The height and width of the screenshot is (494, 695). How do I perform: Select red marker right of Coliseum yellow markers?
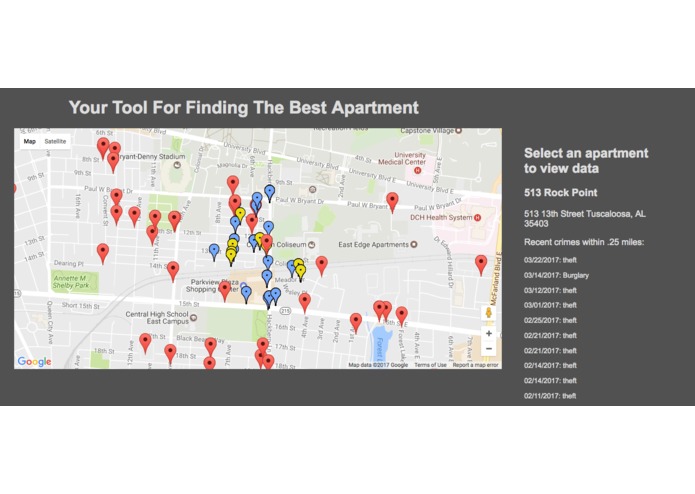click(321, 265)
